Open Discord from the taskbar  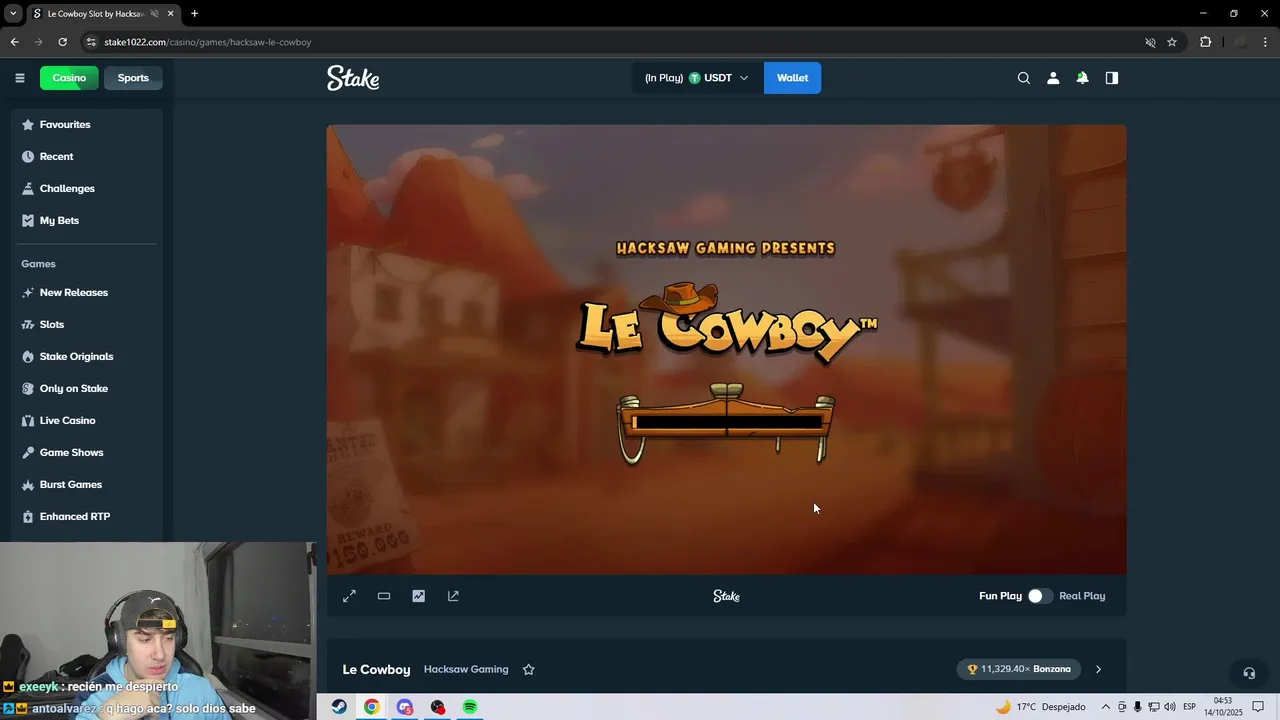click(404, 707)
